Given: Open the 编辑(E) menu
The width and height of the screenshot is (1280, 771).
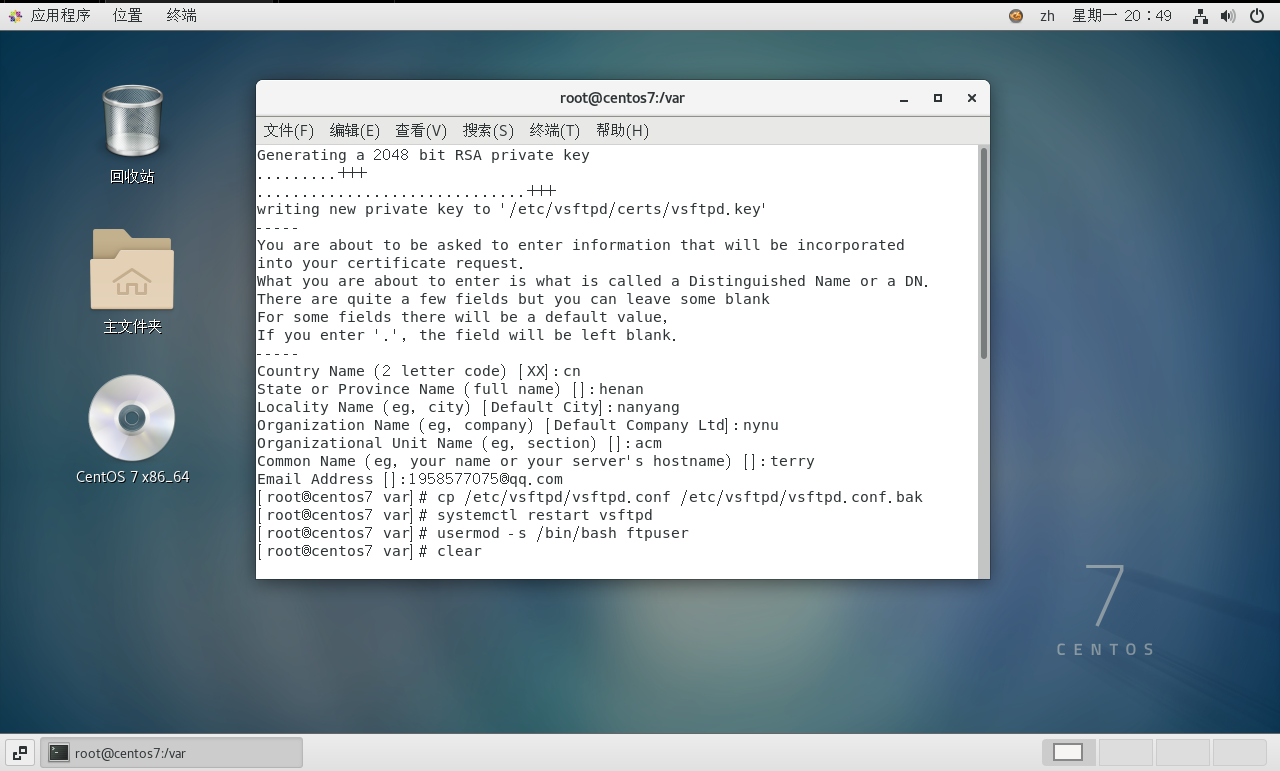Looking at the screenshot, I should tap(355, 131).
